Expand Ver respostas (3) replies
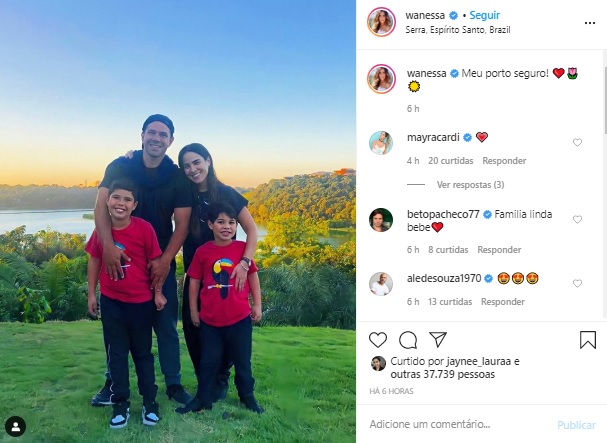This screenshot has width=607, height=443. click(x=470, y=185)
